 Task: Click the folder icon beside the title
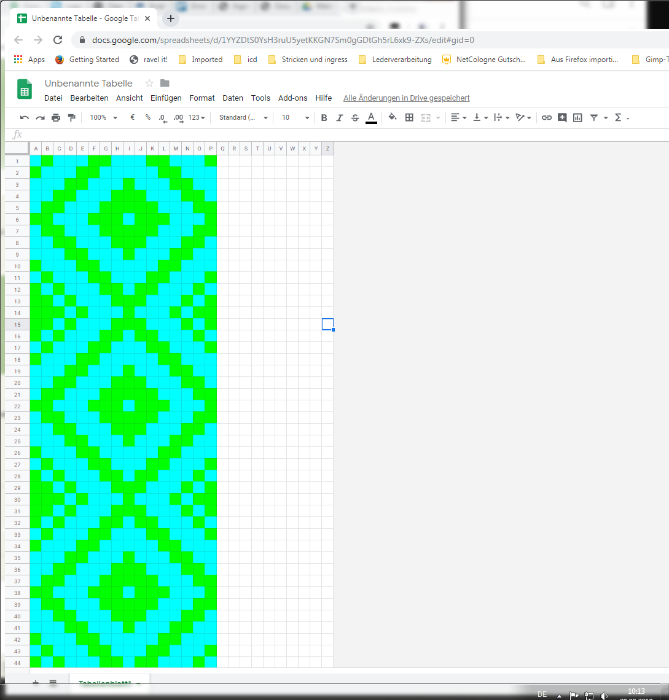click(x=165, y=83)
